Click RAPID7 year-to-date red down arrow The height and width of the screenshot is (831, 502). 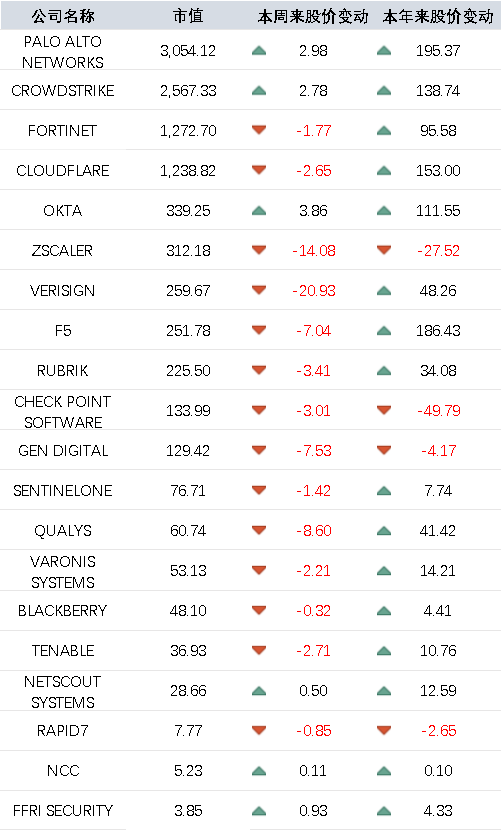coord(384,730)
